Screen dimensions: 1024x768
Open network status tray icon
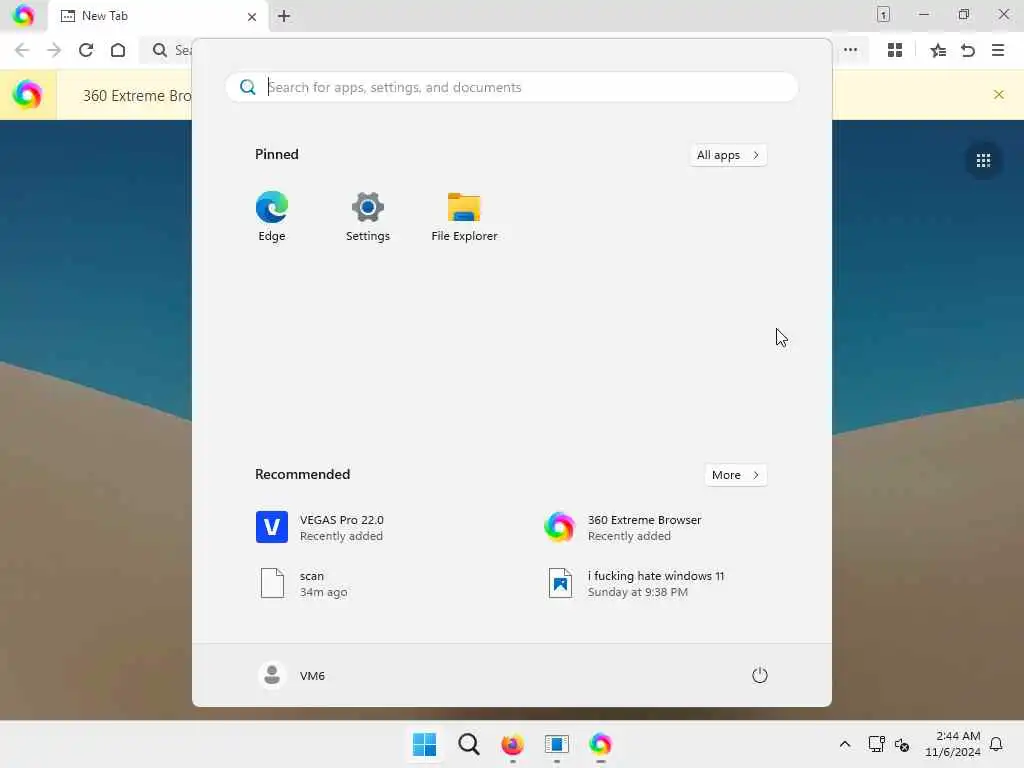[x=876, y=744]
